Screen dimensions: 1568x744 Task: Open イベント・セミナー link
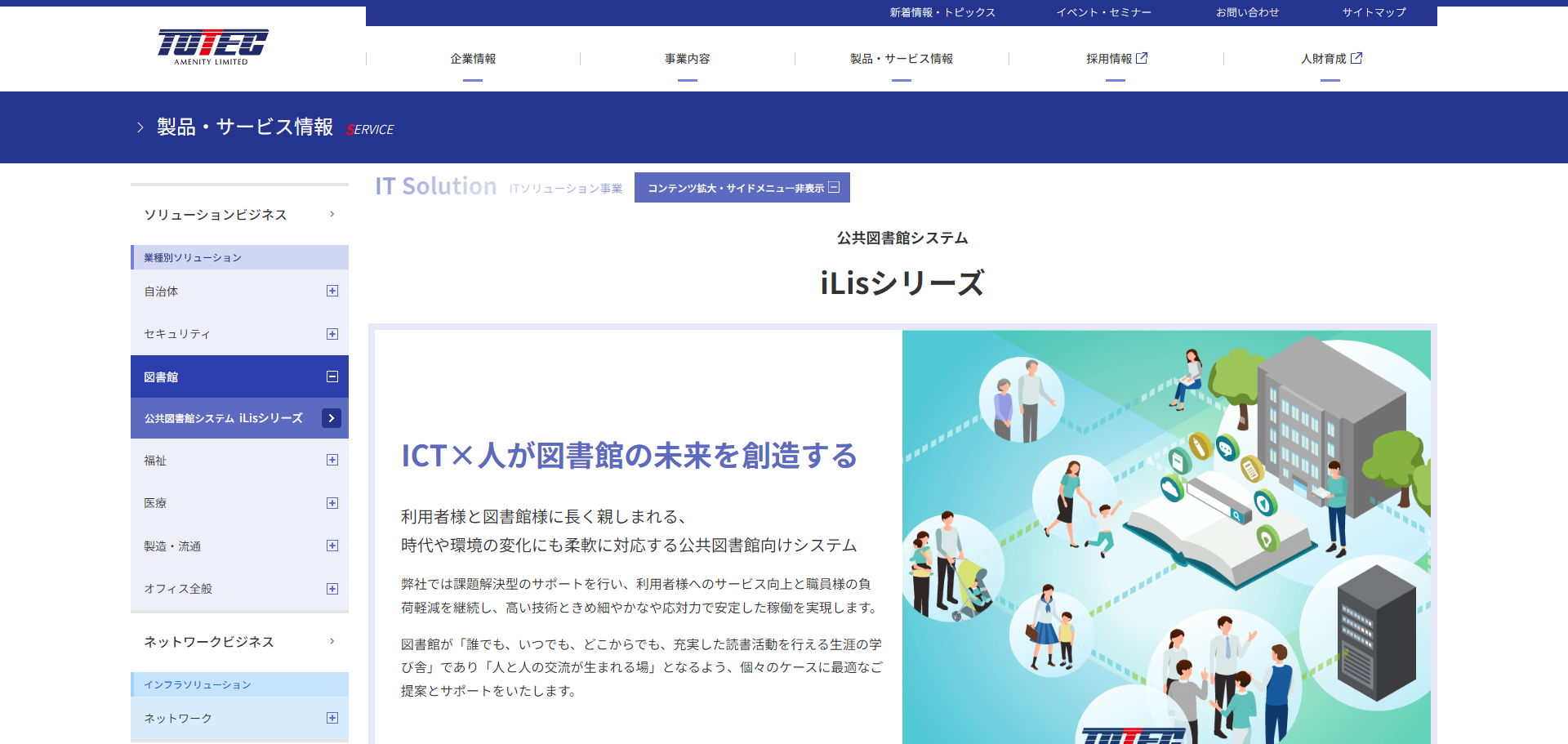1104,12
